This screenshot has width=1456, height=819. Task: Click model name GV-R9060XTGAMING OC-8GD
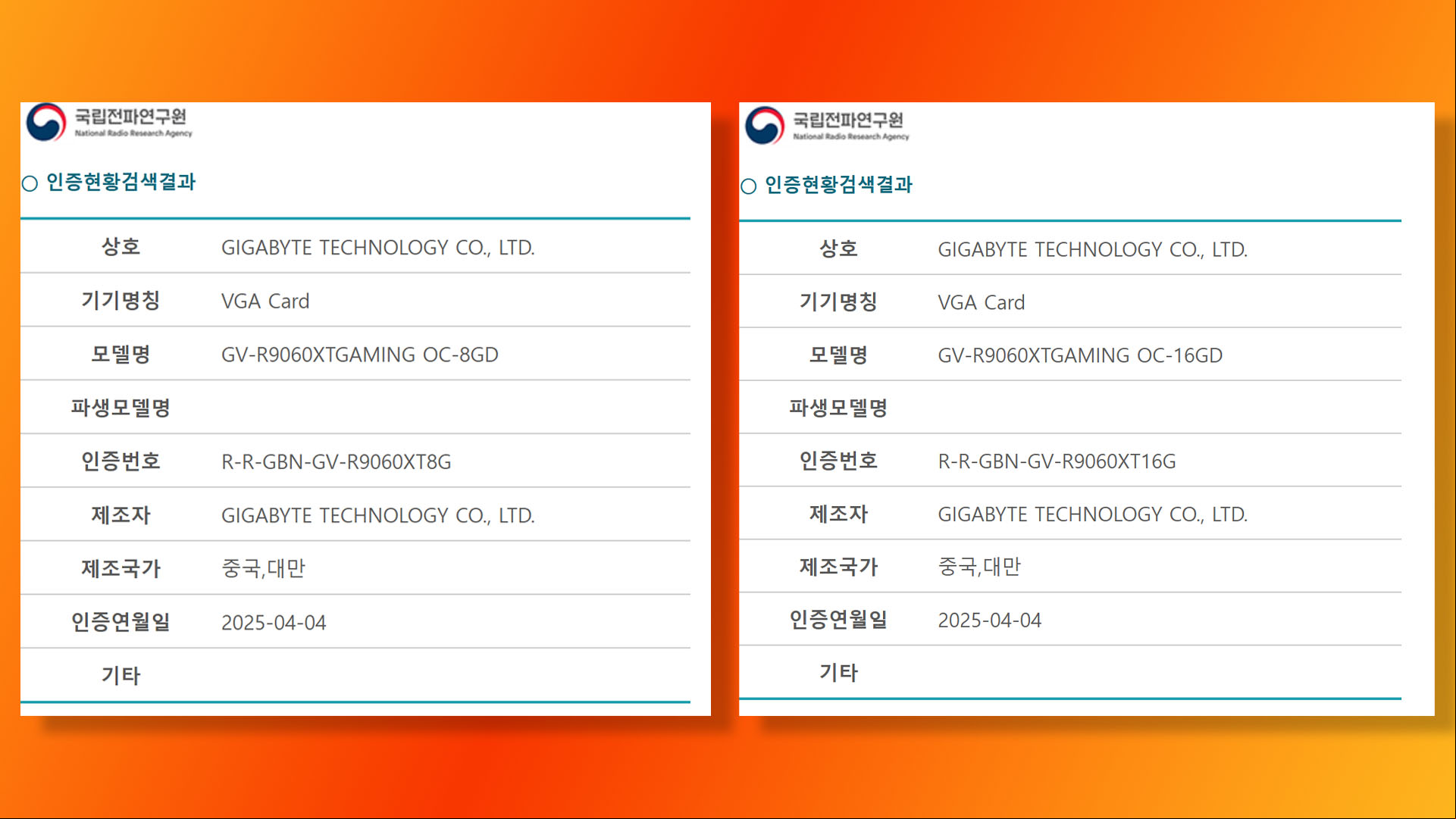pyautogui.click(x=360, y=355)
